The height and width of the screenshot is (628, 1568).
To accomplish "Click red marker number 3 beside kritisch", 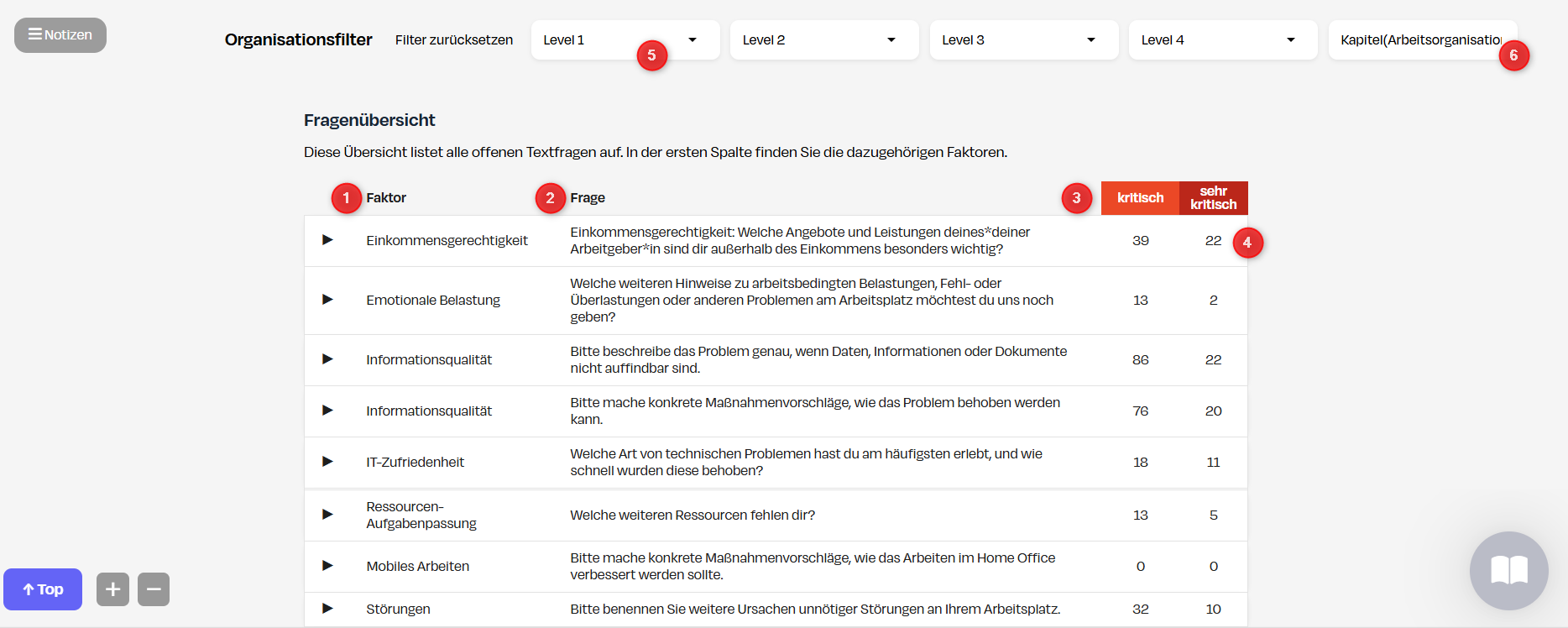I will (x=1076, y=198).
